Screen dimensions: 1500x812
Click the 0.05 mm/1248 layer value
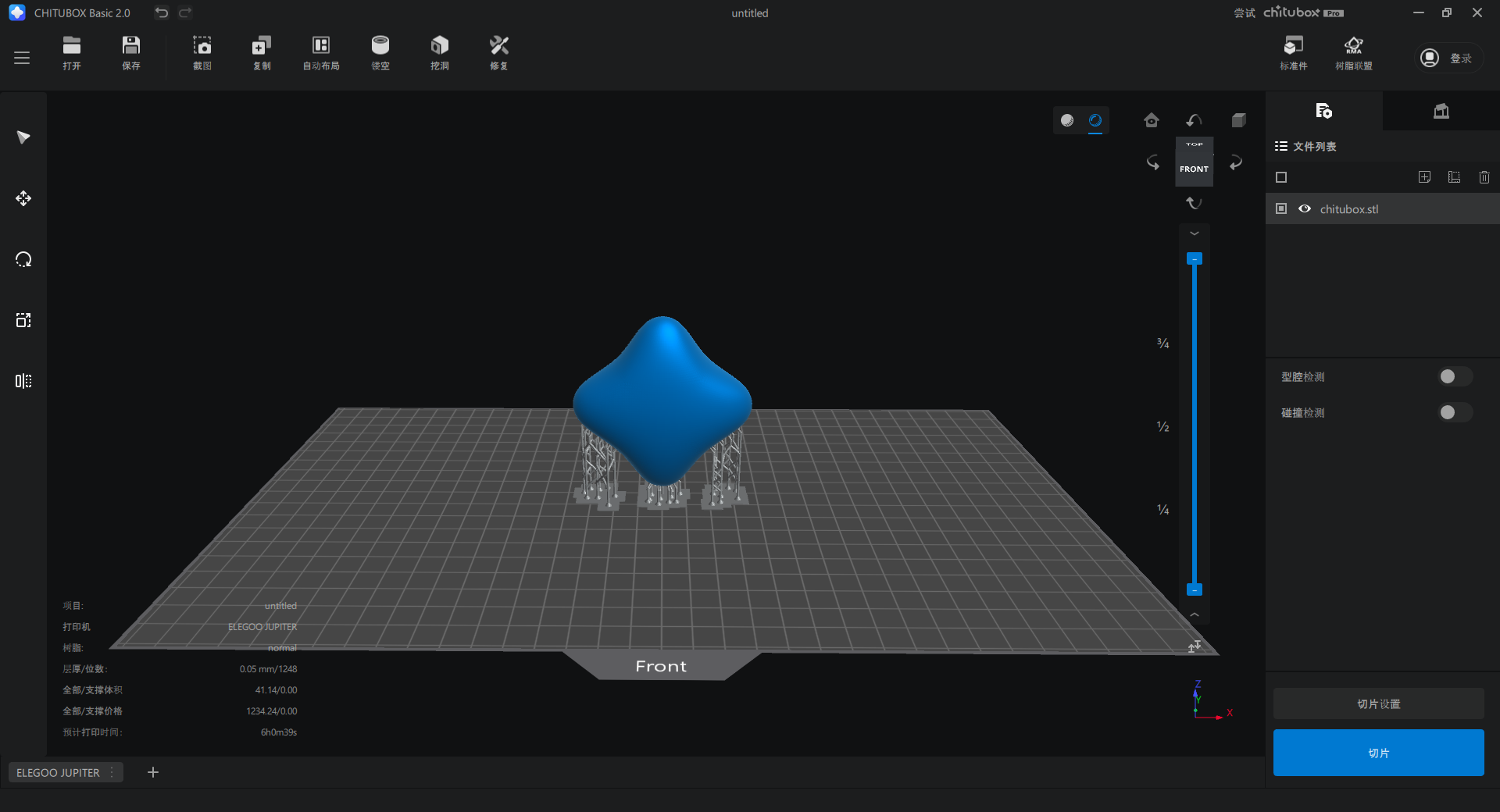268,669
